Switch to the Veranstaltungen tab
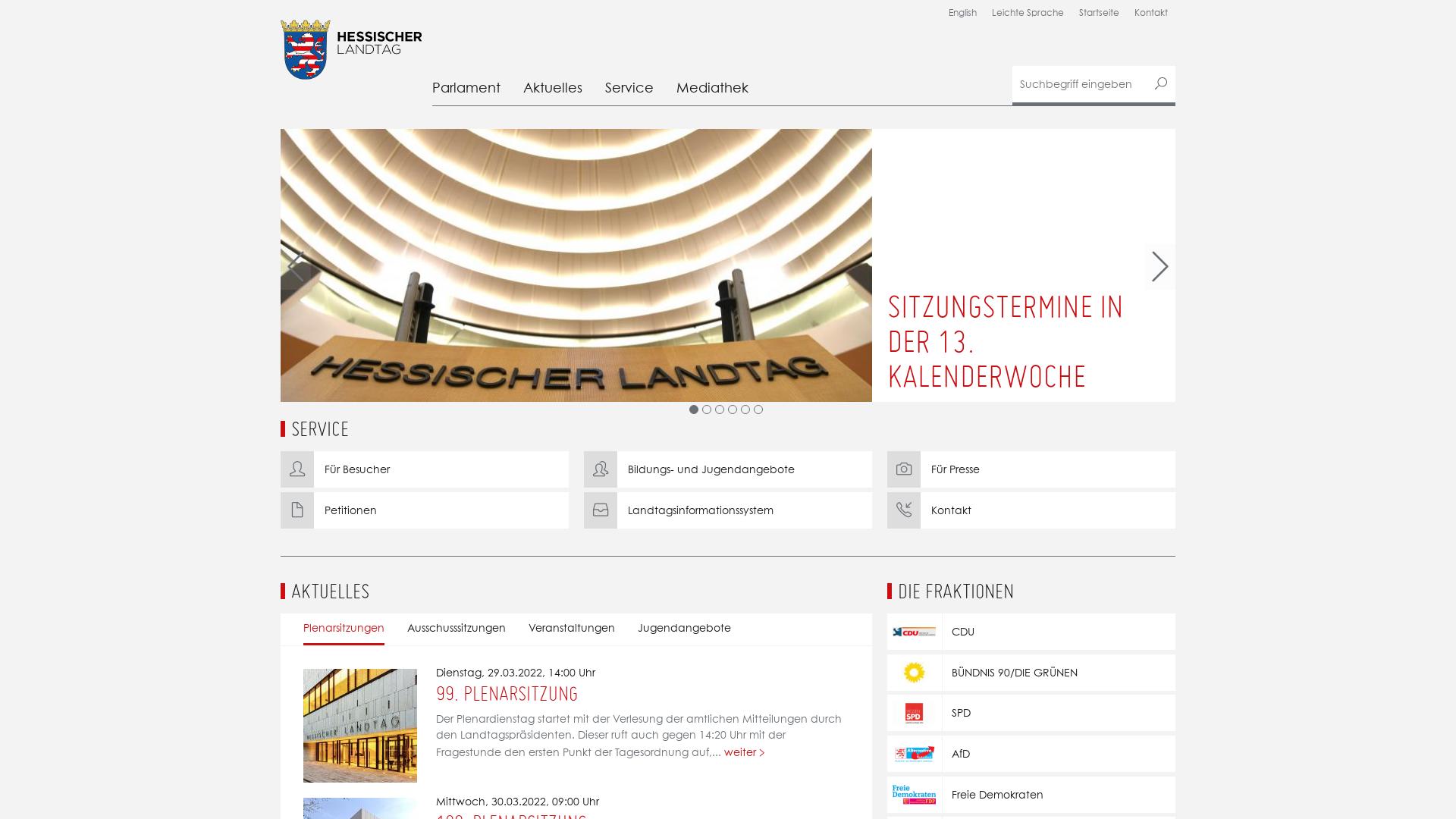The height and width of the screenshot is (819, 1456). click(572, 628)
